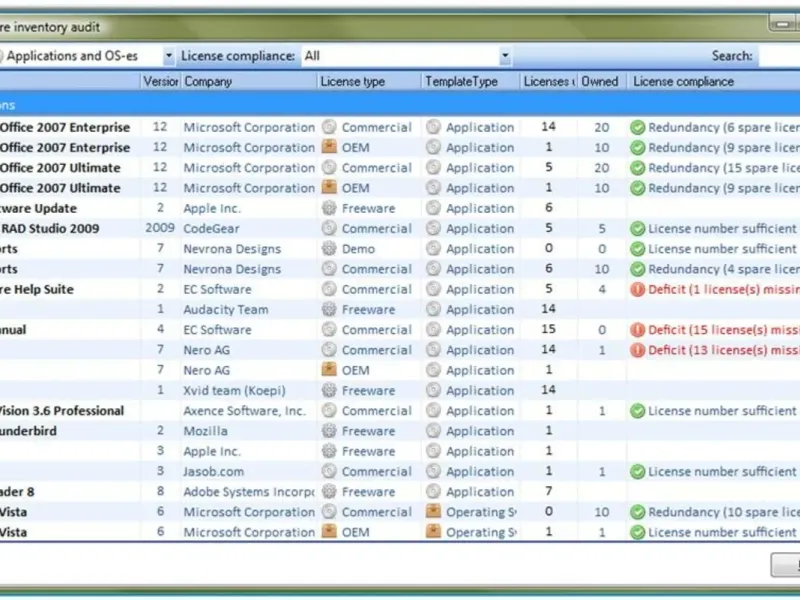800x600 pixels.
Task: Sort by the Company column header
Action: pyautogui.click(x=249, y=82)
